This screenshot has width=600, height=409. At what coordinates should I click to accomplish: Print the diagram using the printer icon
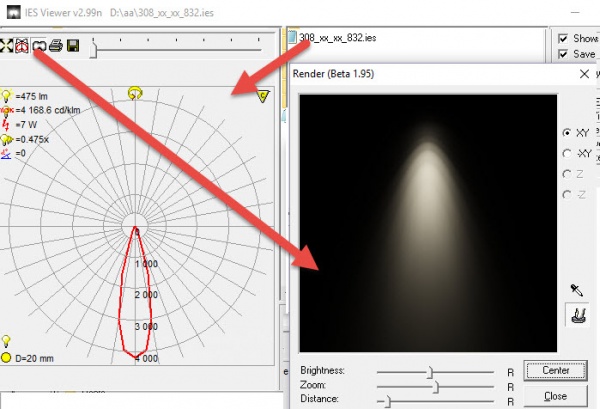coord(56,46)
